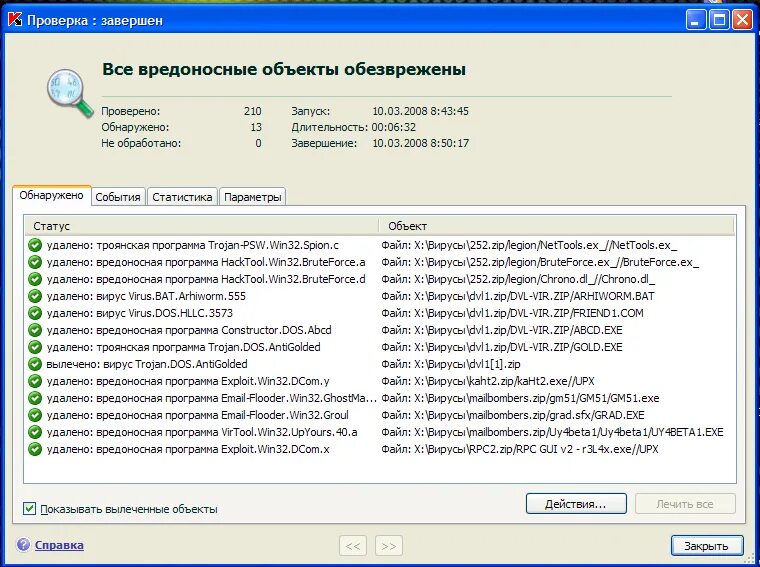This screenshot has height=567, width=760.
Task: Click file path kaht2.zip/kaHt2.exe//UPX
Action: [488, 381]
